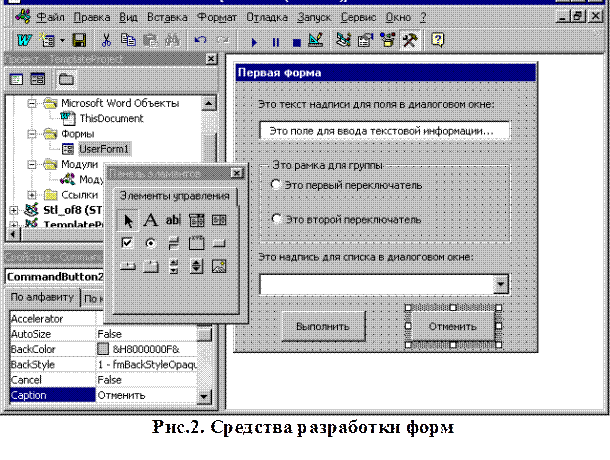The width and height of the screenshot is (610, 460).
Task: Click the Reset stop button
Action: pos(296,42)
